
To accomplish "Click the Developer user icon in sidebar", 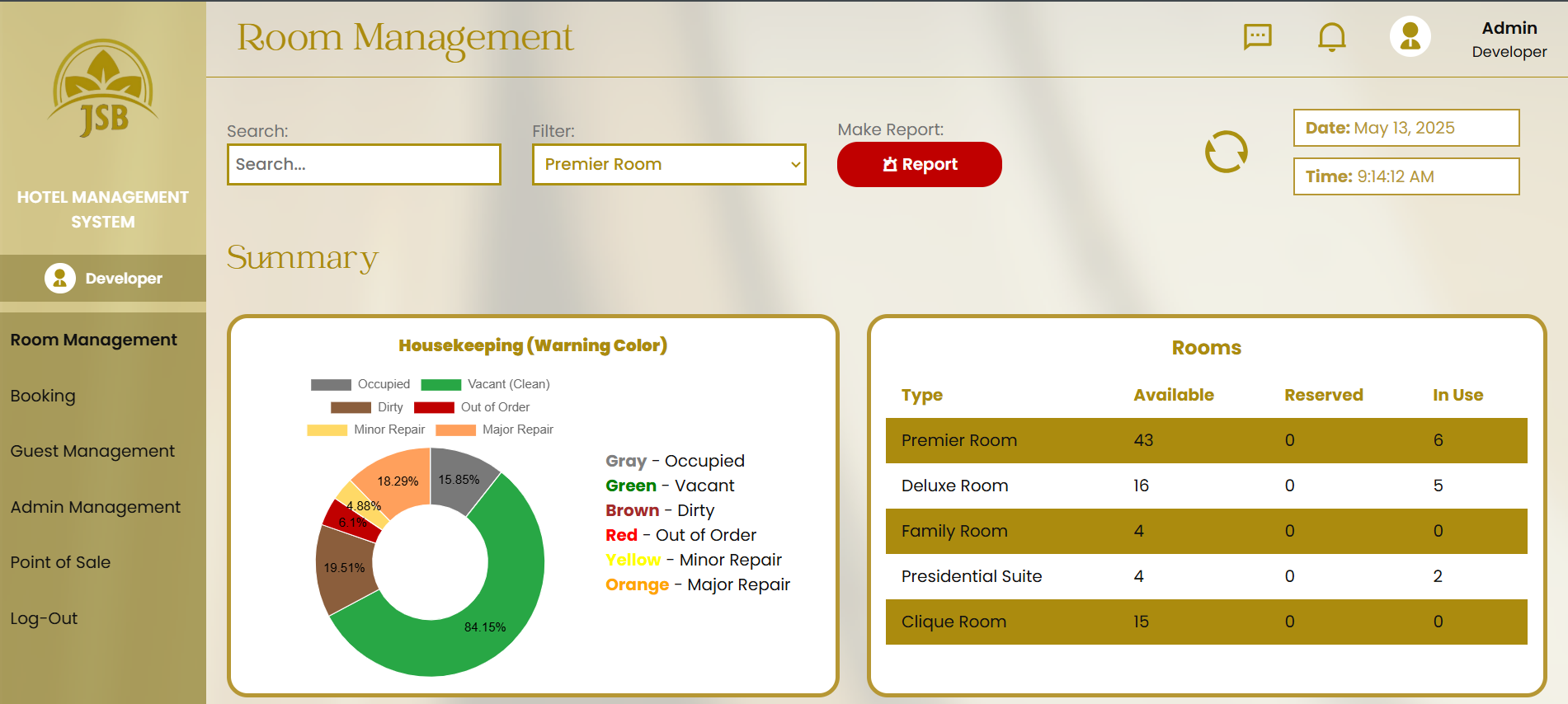I will (60, 279).
